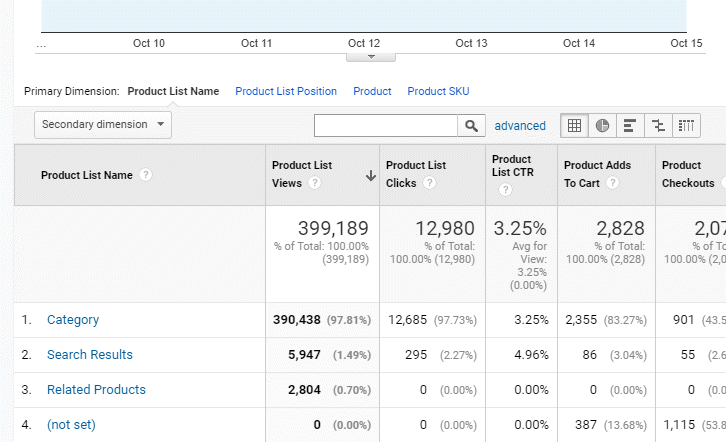
Task: Click help icon beside Product List Name
Action: coord(146,175)
